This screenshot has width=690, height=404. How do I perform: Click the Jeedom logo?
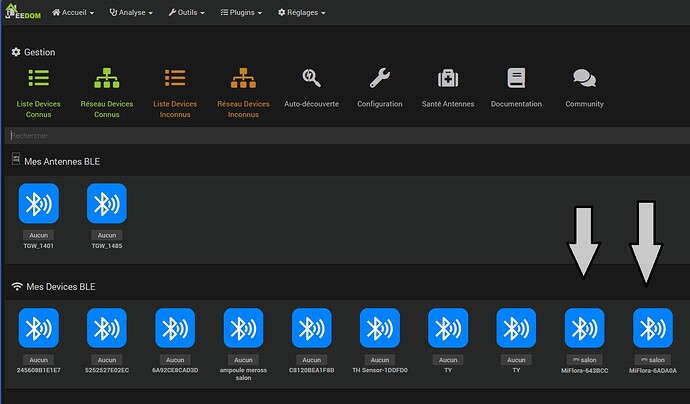coord(23,11)
